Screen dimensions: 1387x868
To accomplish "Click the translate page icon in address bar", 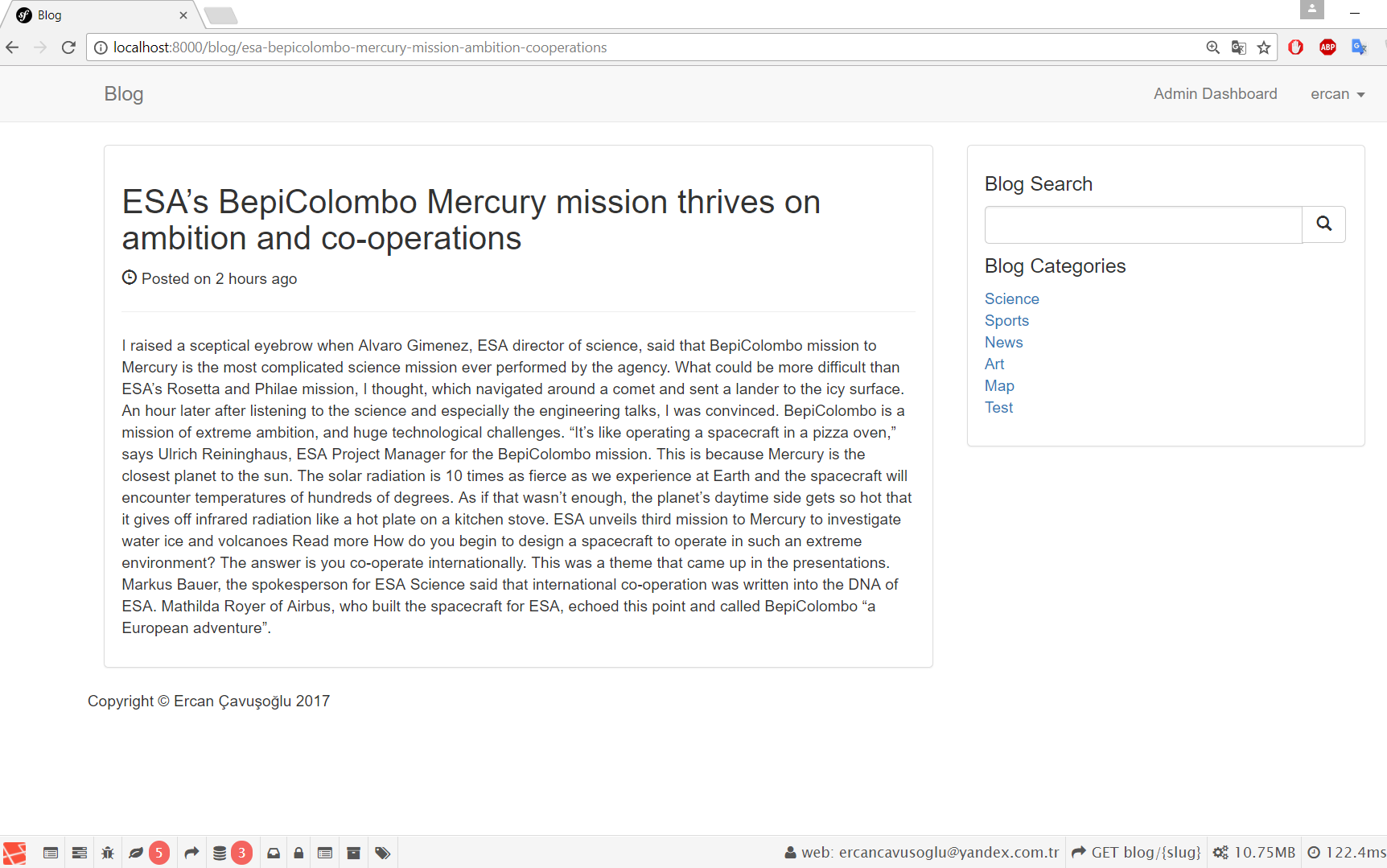I will [1238, 47].
